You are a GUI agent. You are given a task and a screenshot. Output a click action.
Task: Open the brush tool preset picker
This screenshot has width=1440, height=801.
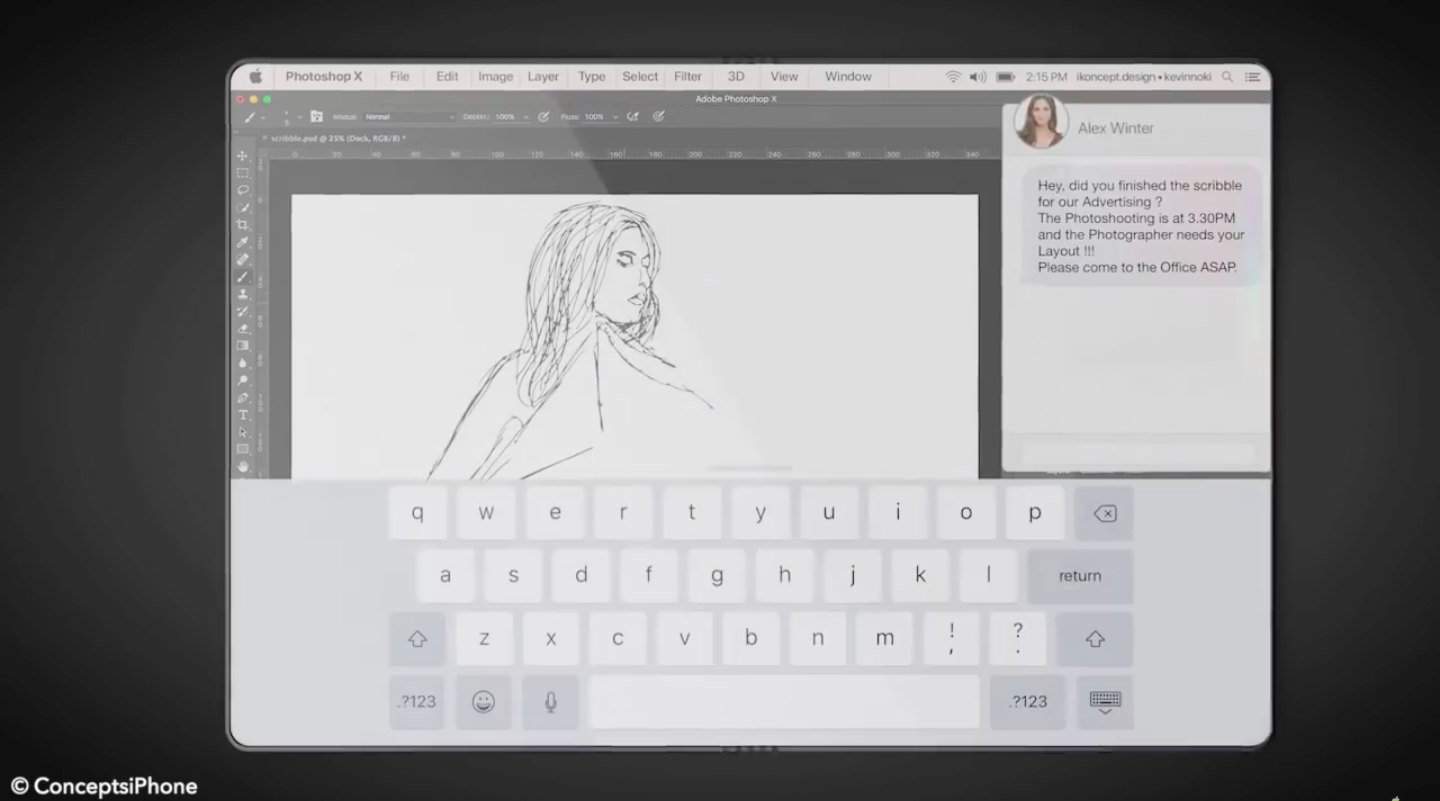254,117
